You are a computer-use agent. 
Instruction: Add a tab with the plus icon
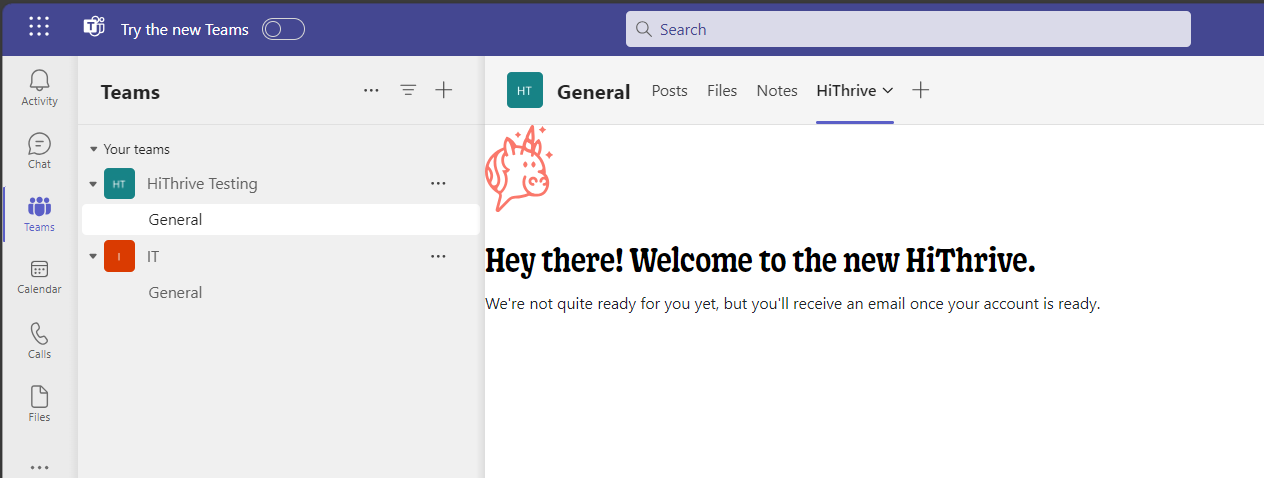pos(921,90)
